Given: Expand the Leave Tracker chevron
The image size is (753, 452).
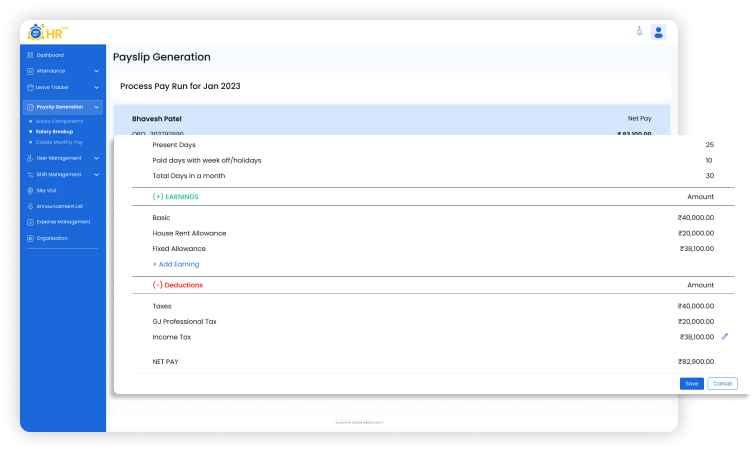Looking at the screenshot, I should pos(96,88).
